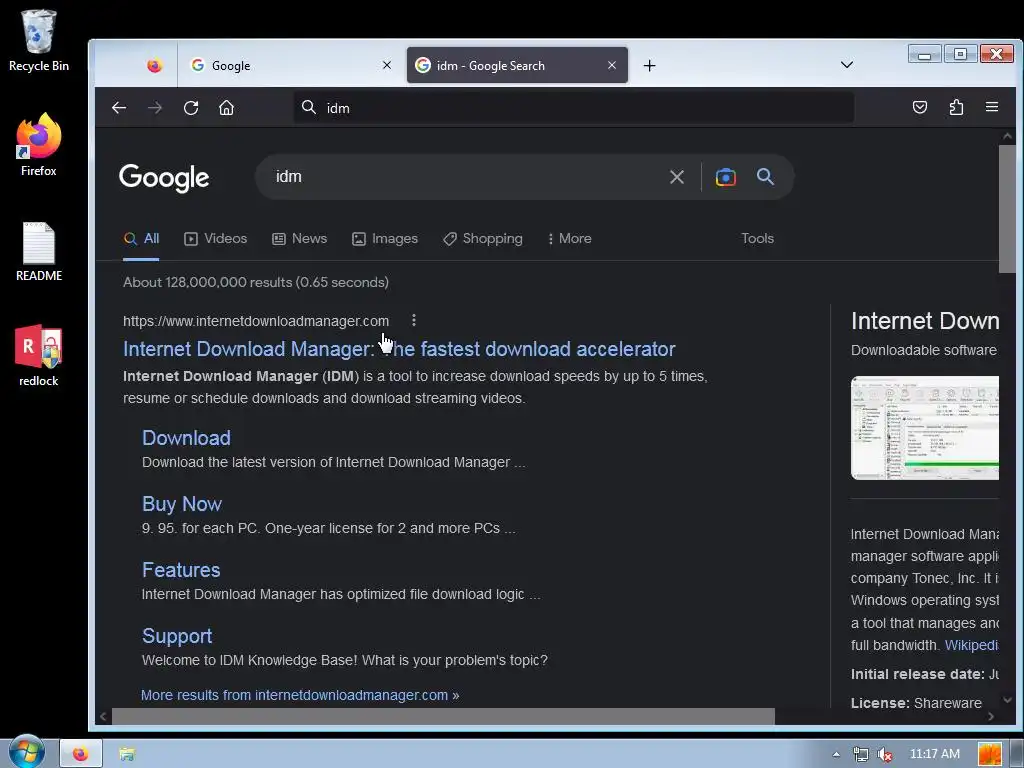Click the orange tray icon beside clock
Viewport: 1024px width, 768px height.
[x=989, y=754]
